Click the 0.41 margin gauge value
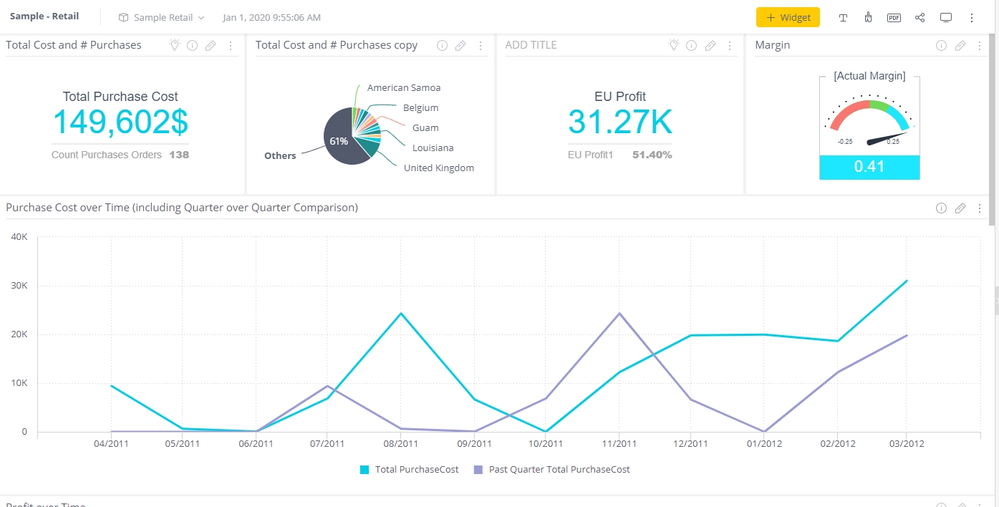This screenshot has width=999, height=507. pos(869,167)
